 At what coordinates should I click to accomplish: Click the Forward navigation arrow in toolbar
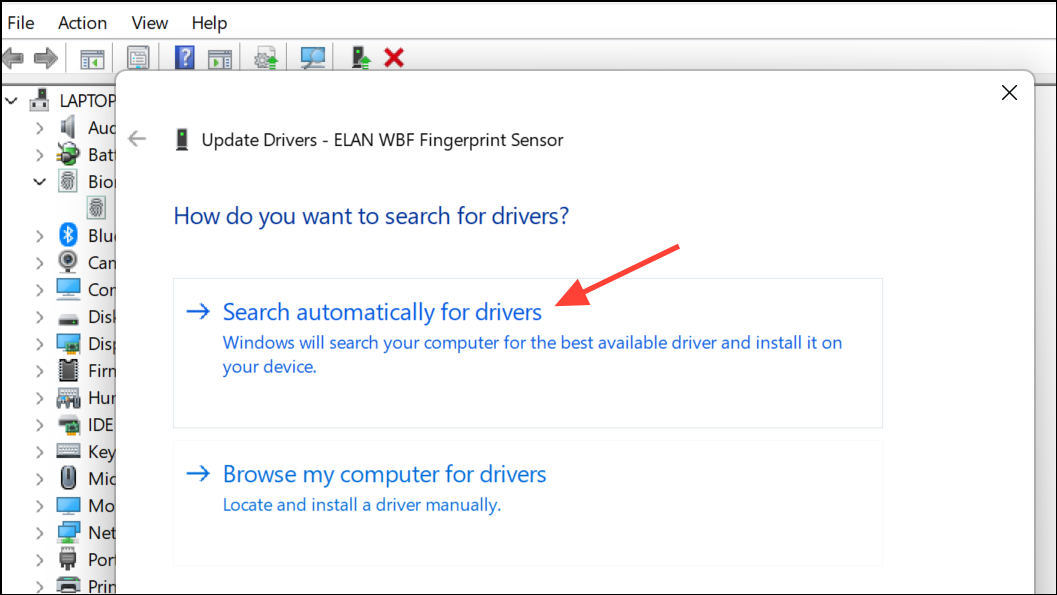tap(45, 58)
